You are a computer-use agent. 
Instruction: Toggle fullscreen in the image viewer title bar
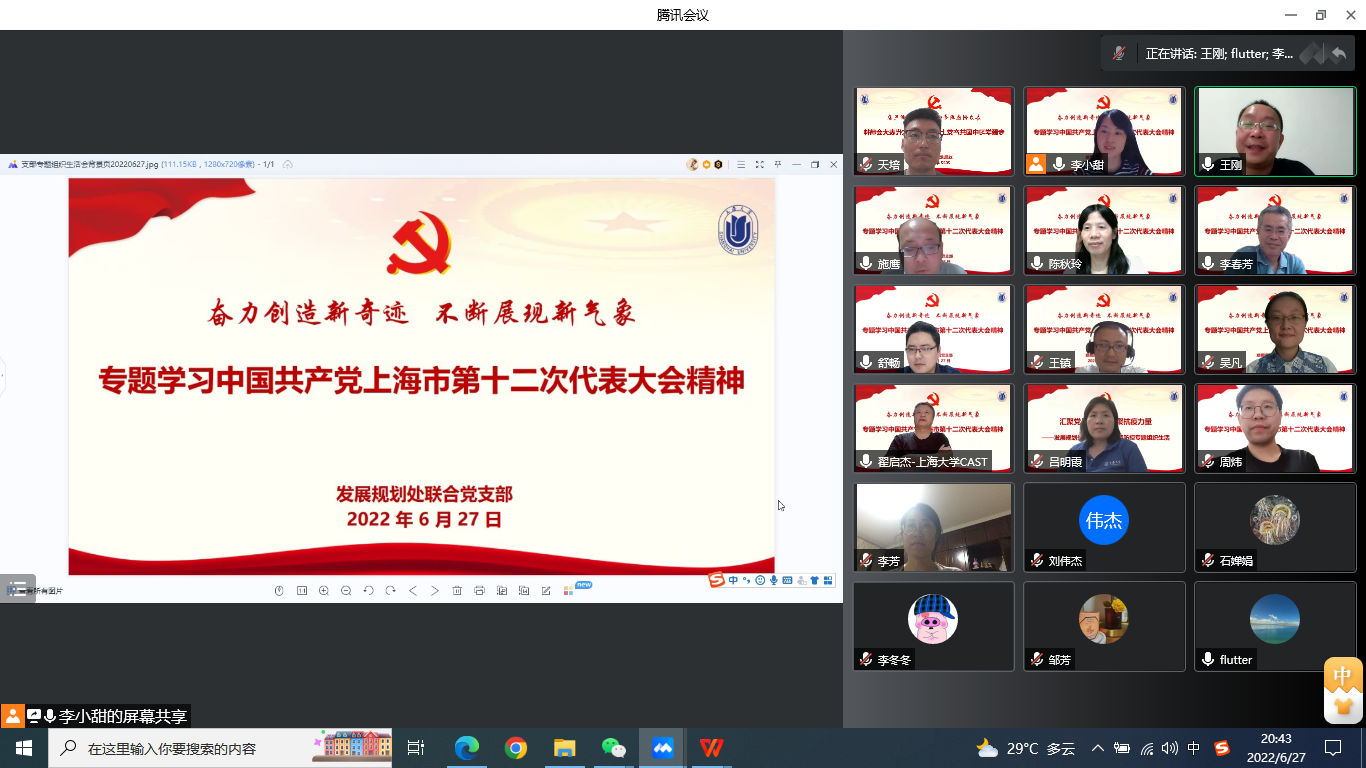point(759,164)
